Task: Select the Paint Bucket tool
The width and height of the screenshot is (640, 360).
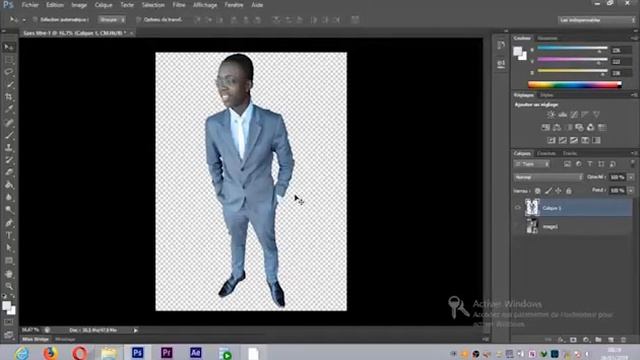Action: 9,185
